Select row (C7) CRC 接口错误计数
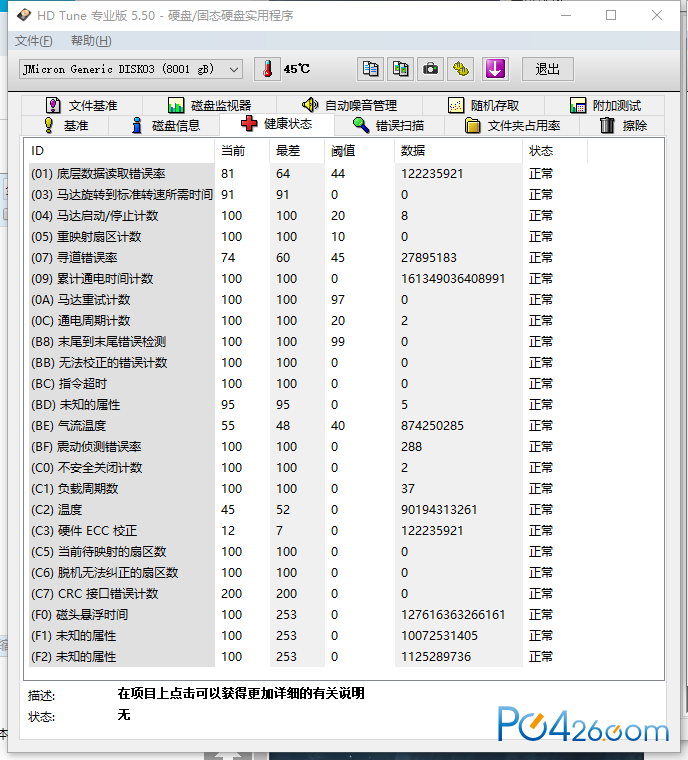This screenshot has height=760, width=688. [307, 594]
